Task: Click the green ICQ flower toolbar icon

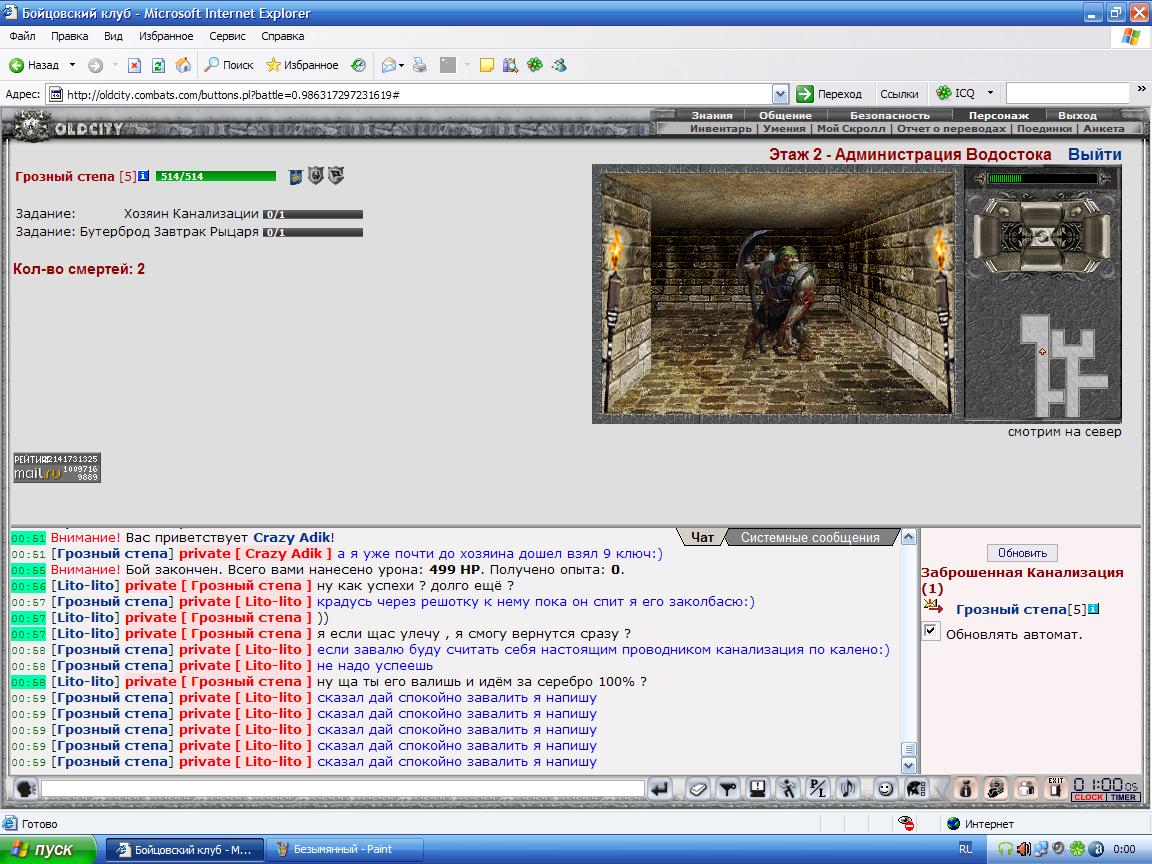Action: [x=535, y=65]
